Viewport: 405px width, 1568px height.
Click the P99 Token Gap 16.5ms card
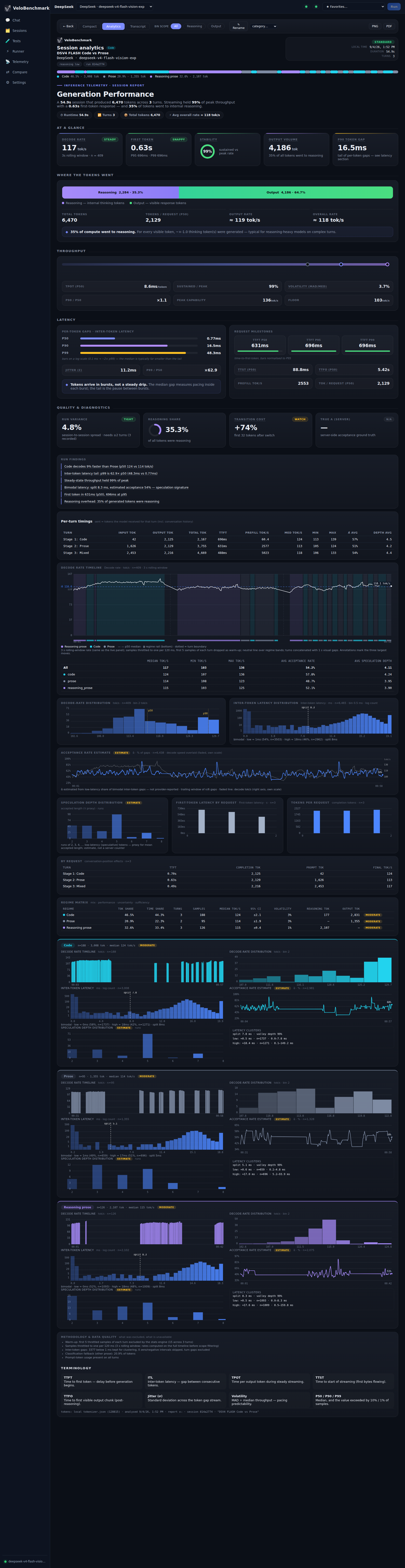365,150
